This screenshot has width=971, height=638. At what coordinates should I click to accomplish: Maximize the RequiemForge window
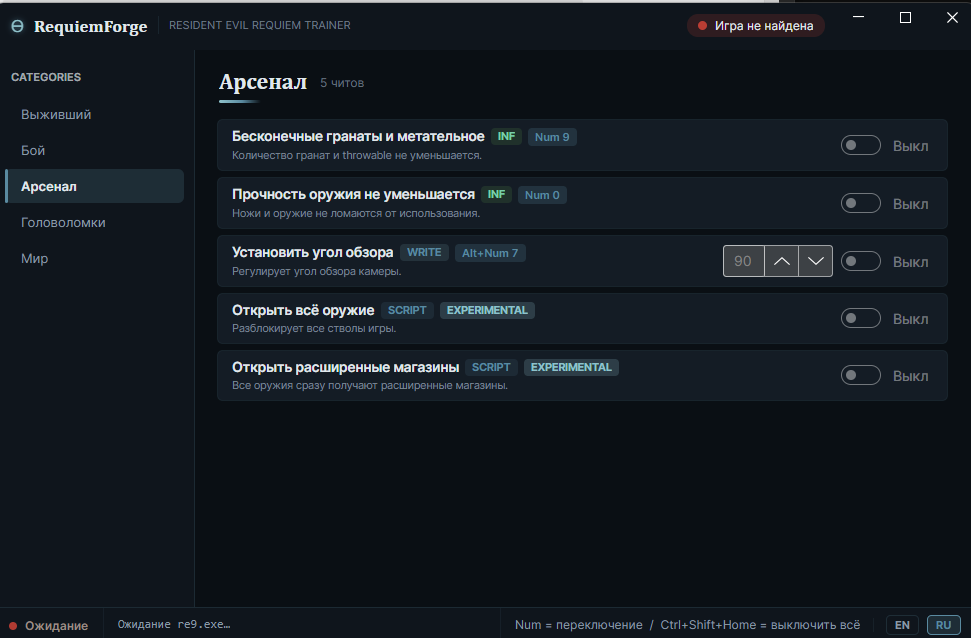point(905,17)
